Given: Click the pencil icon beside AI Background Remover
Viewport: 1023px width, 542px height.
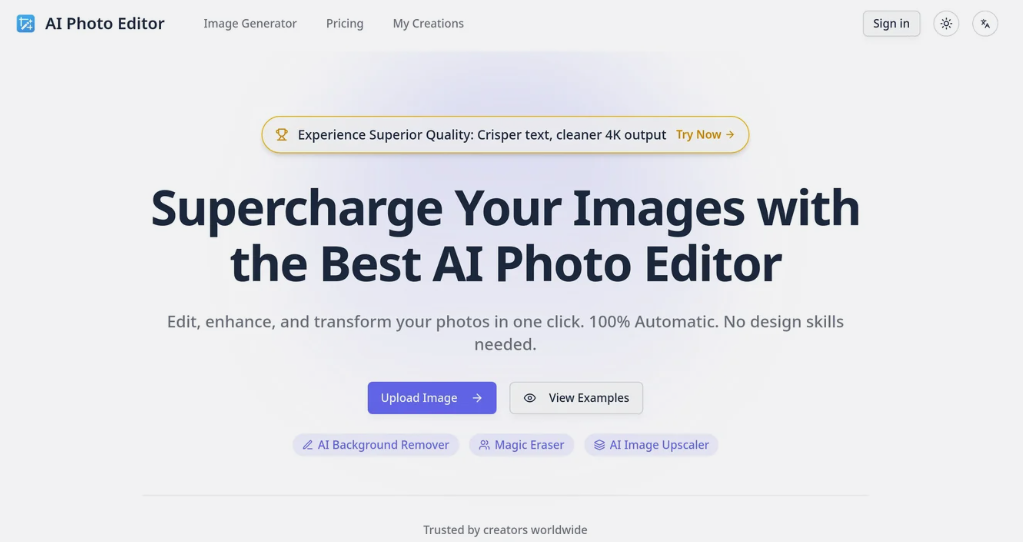Looking at the screenshot, I should point(308,445).
